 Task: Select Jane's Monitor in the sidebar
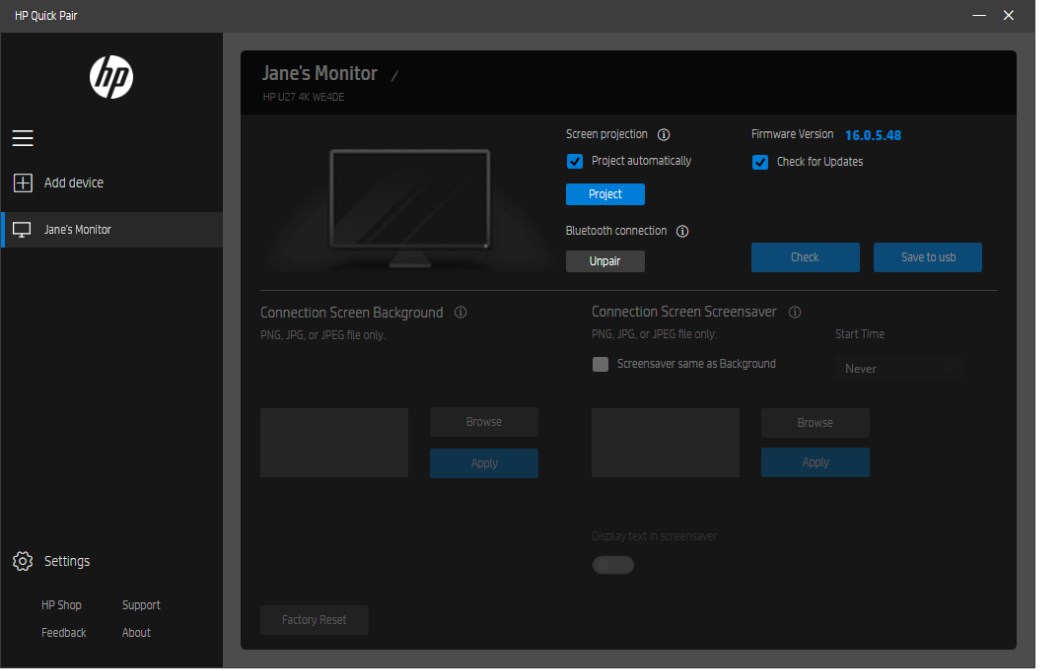click(x=112, y=230)
